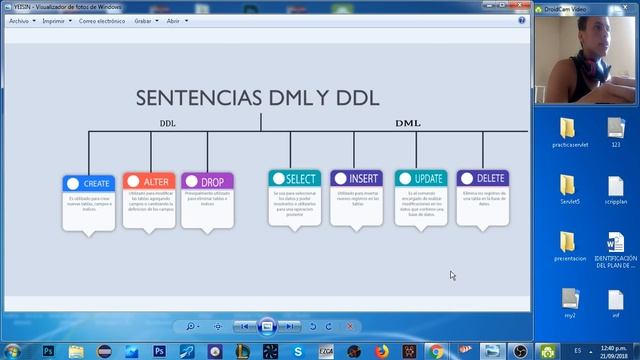Click the ES language indicator

pyautogui.click(x=578, y=351)
